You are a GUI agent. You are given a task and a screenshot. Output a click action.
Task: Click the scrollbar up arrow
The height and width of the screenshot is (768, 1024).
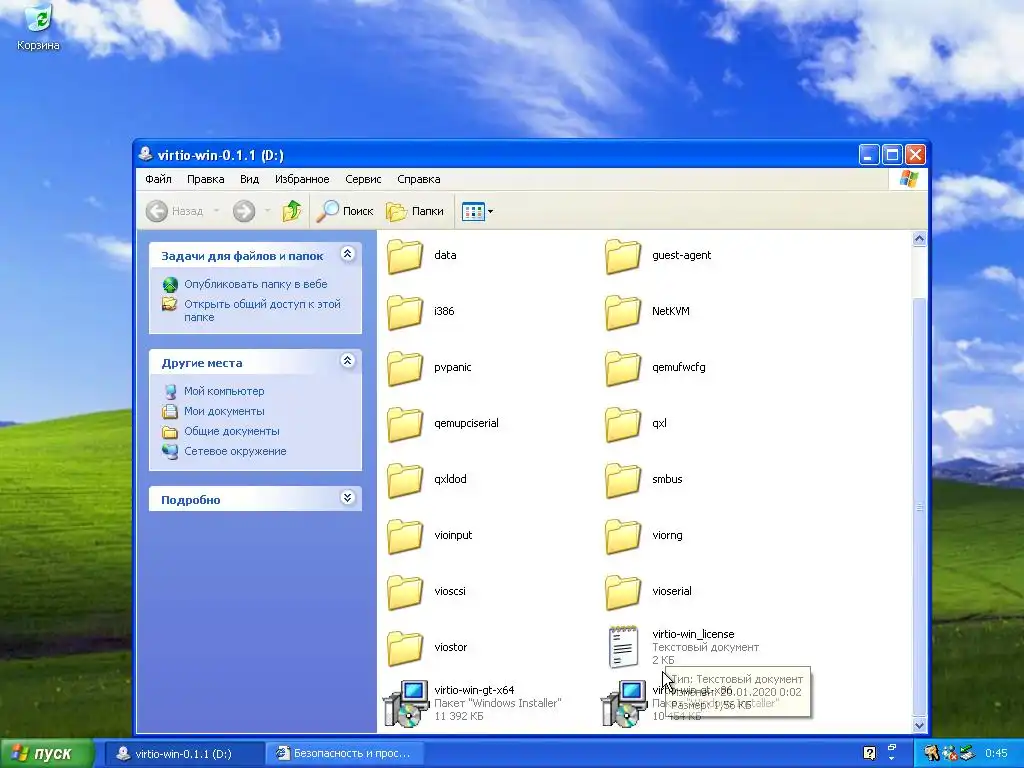(919, 239)
